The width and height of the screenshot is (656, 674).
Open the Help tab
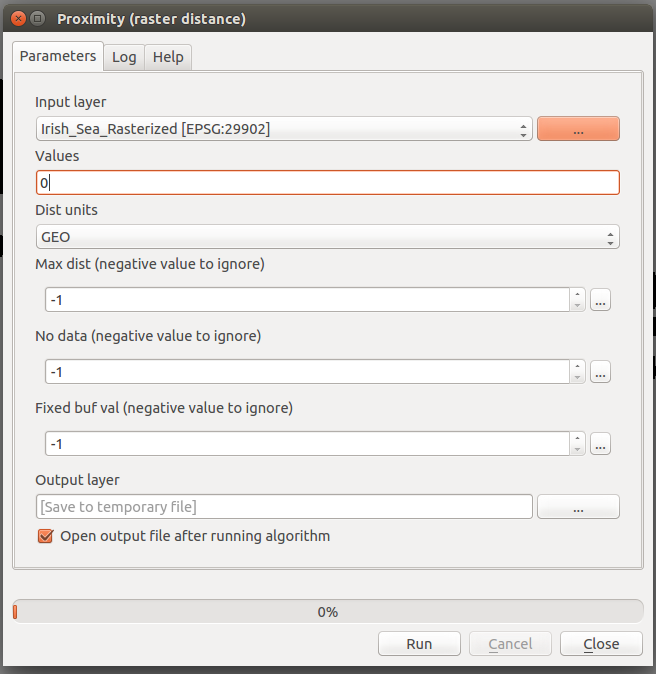168,57
